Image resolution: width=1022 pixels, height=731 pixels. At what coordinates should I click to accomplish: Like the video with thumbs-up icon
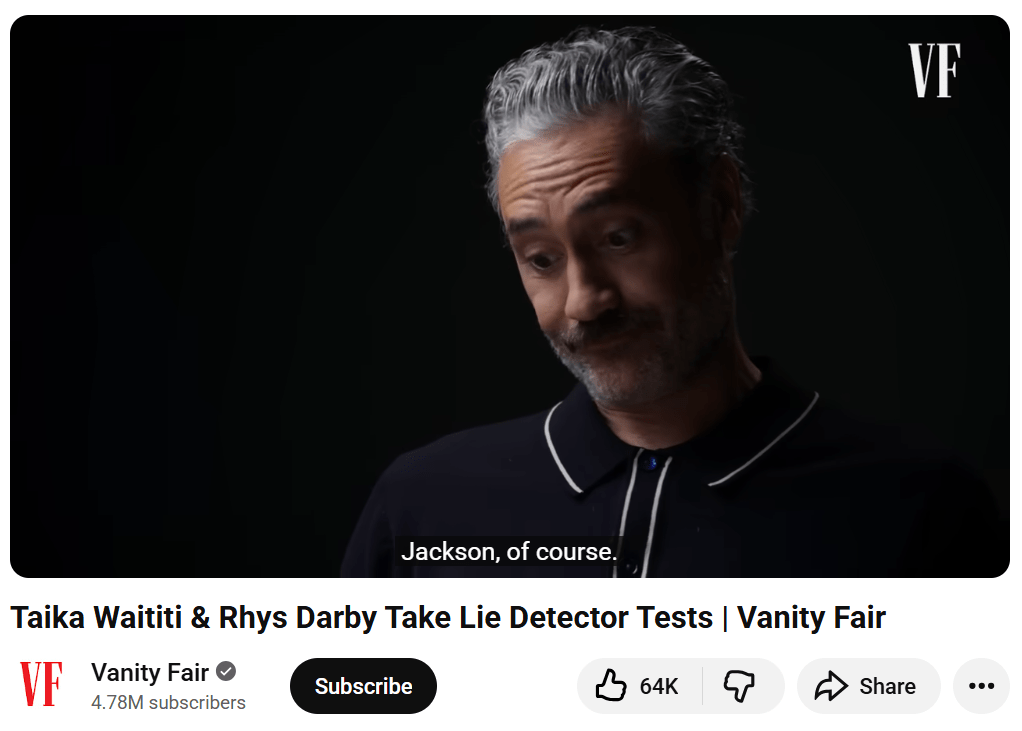611,685
